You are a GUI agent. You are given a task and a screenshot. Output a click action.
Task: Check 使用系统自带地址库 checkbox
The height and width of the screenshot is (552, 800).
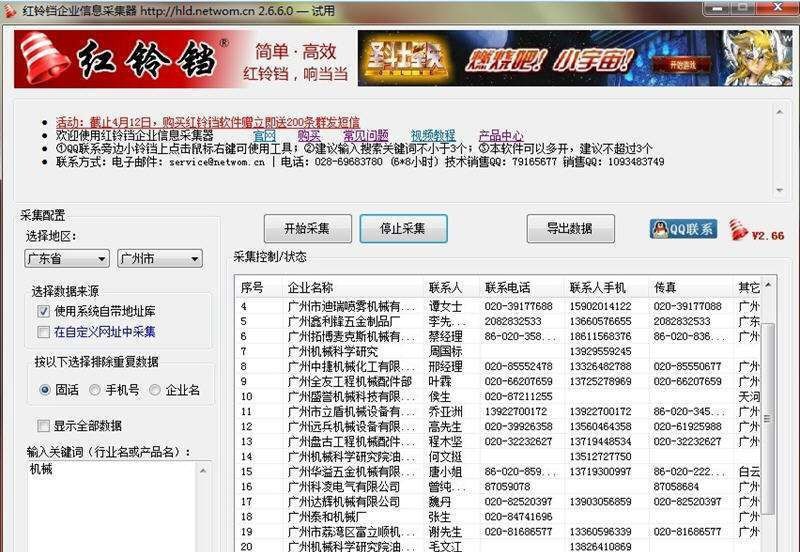[x=43, y=311]
